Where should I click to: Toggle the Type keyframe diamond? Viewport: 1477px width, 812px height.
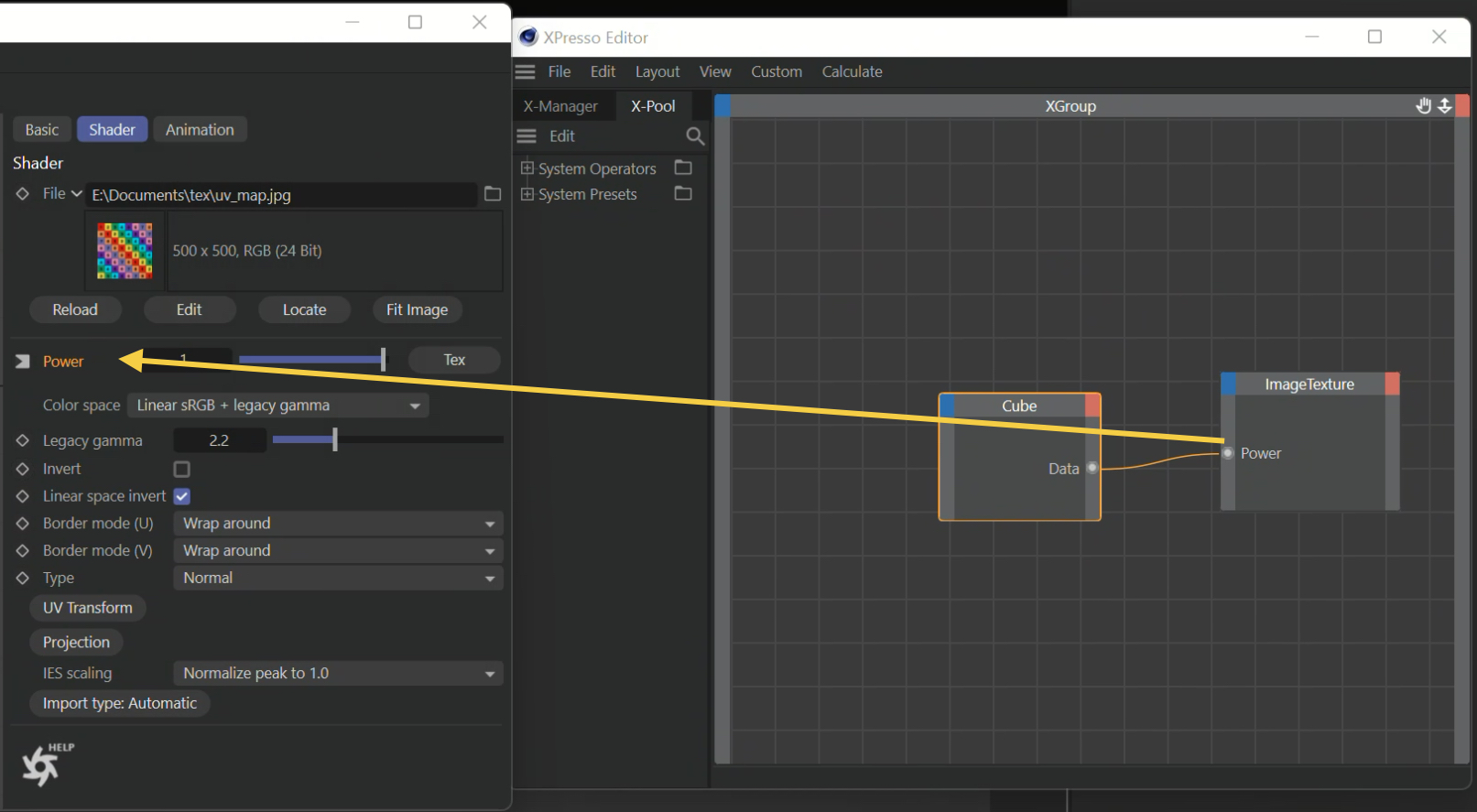coord(23,578)
